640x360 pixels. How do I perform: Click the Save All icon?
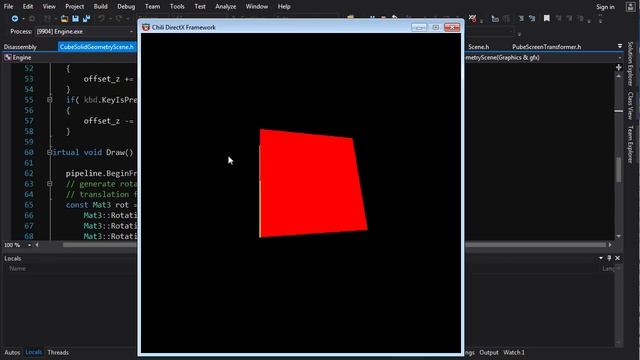[x=86, y=19]
